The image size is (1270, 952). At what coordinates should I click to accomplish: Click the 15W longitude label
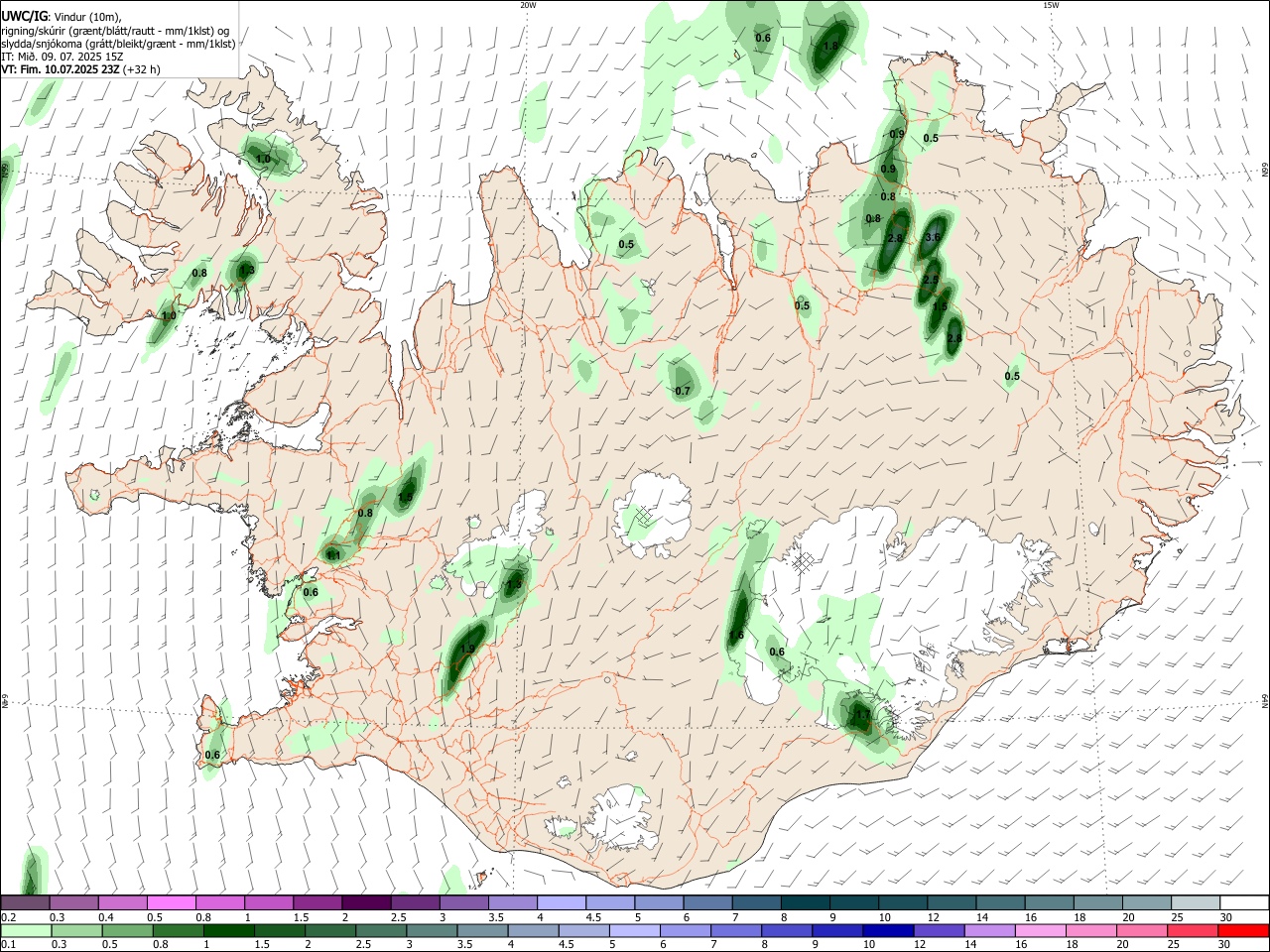1051,5
